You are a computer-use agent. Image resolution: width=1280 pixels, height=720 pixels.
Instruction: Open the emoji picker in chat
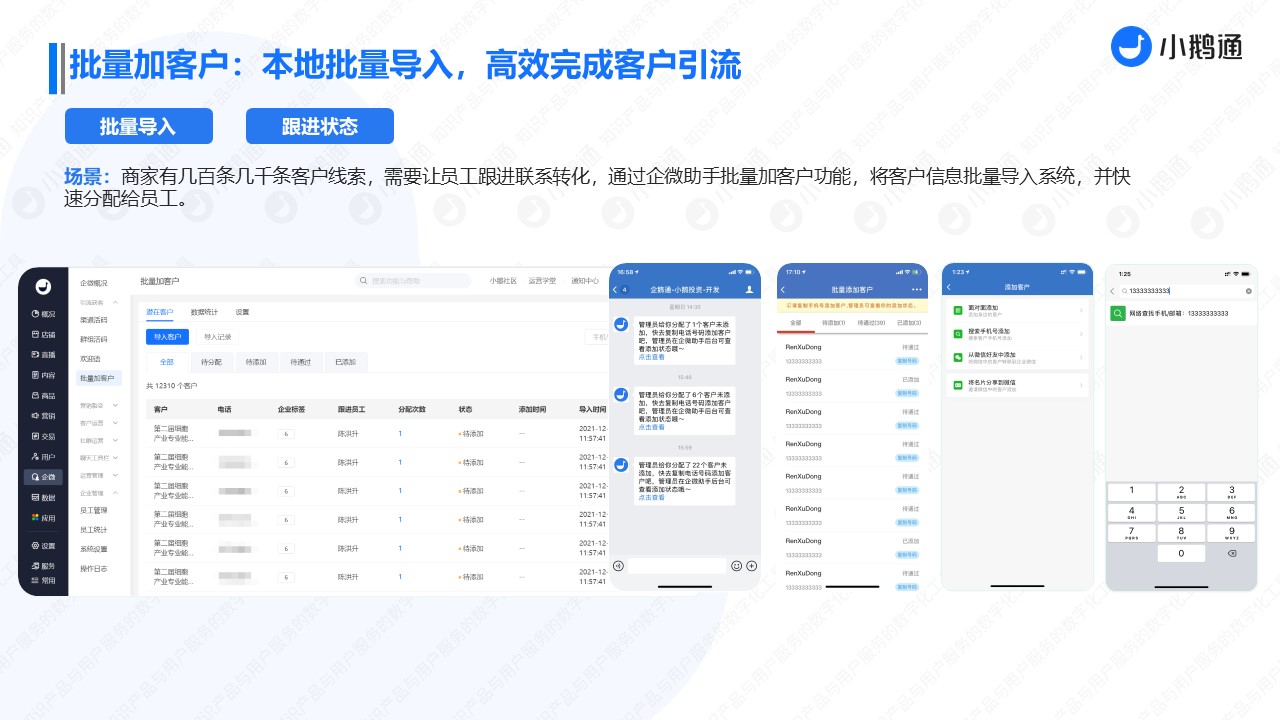pos(737,565)
